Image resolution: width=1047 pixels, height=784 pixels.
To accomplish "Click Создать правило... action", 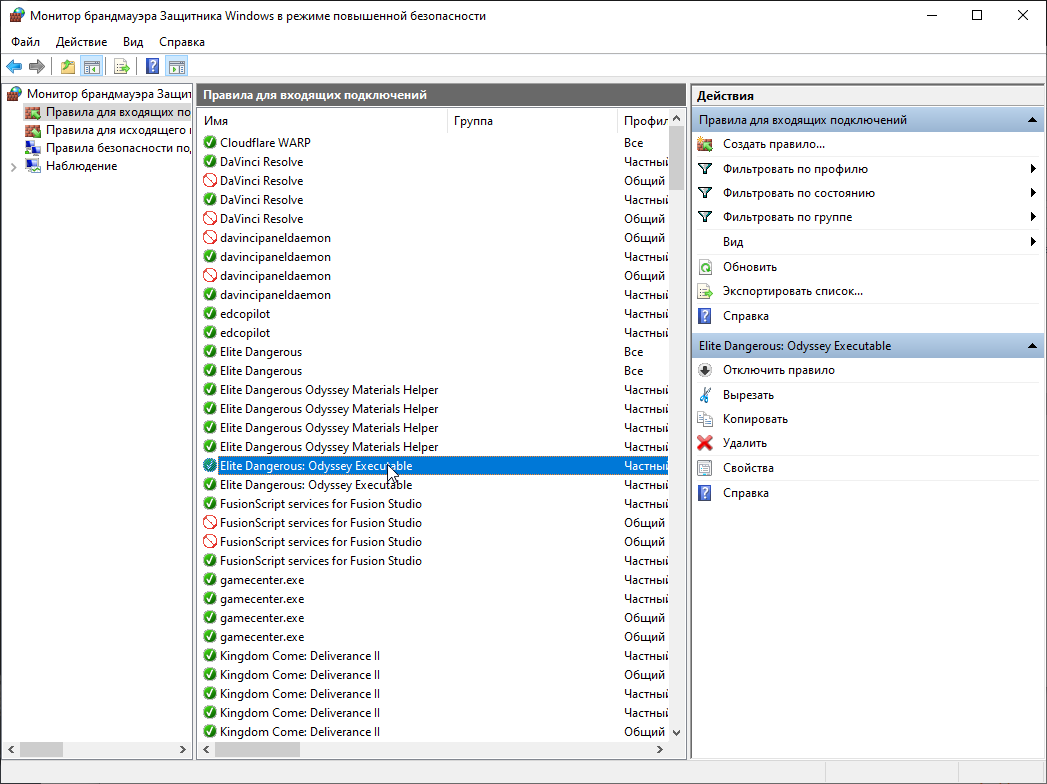I will coord(774,144).
